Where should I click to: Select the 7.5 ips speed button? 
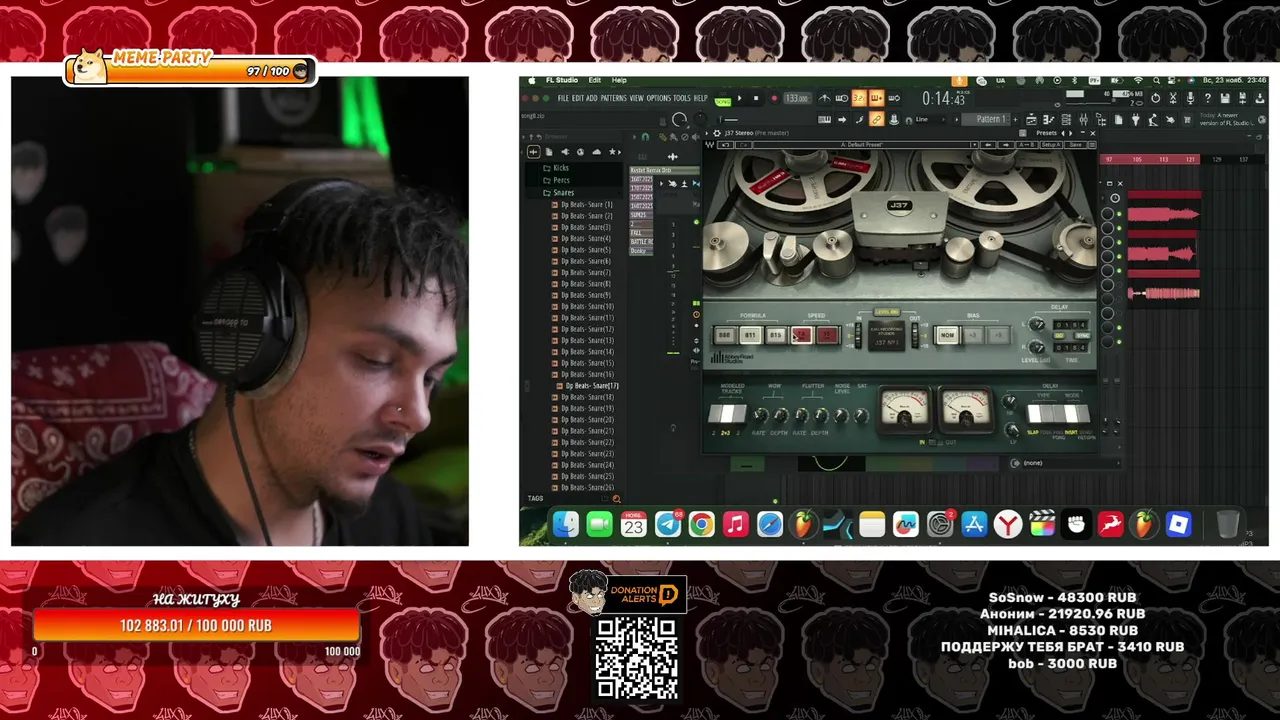[x=801, y=336]
